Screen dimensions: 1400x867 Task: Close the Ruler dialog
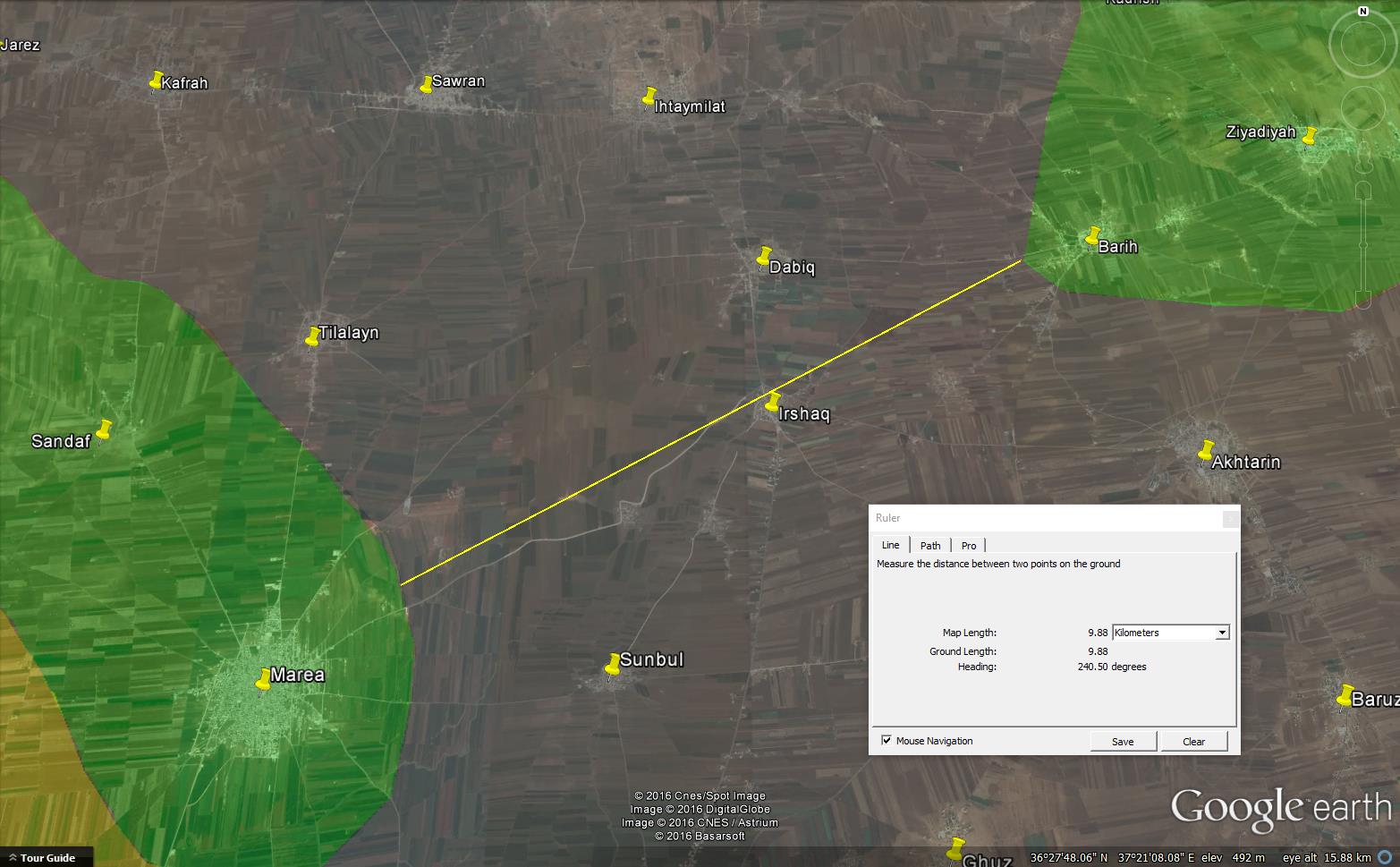pyautogui.click(x=1230, y=518)
